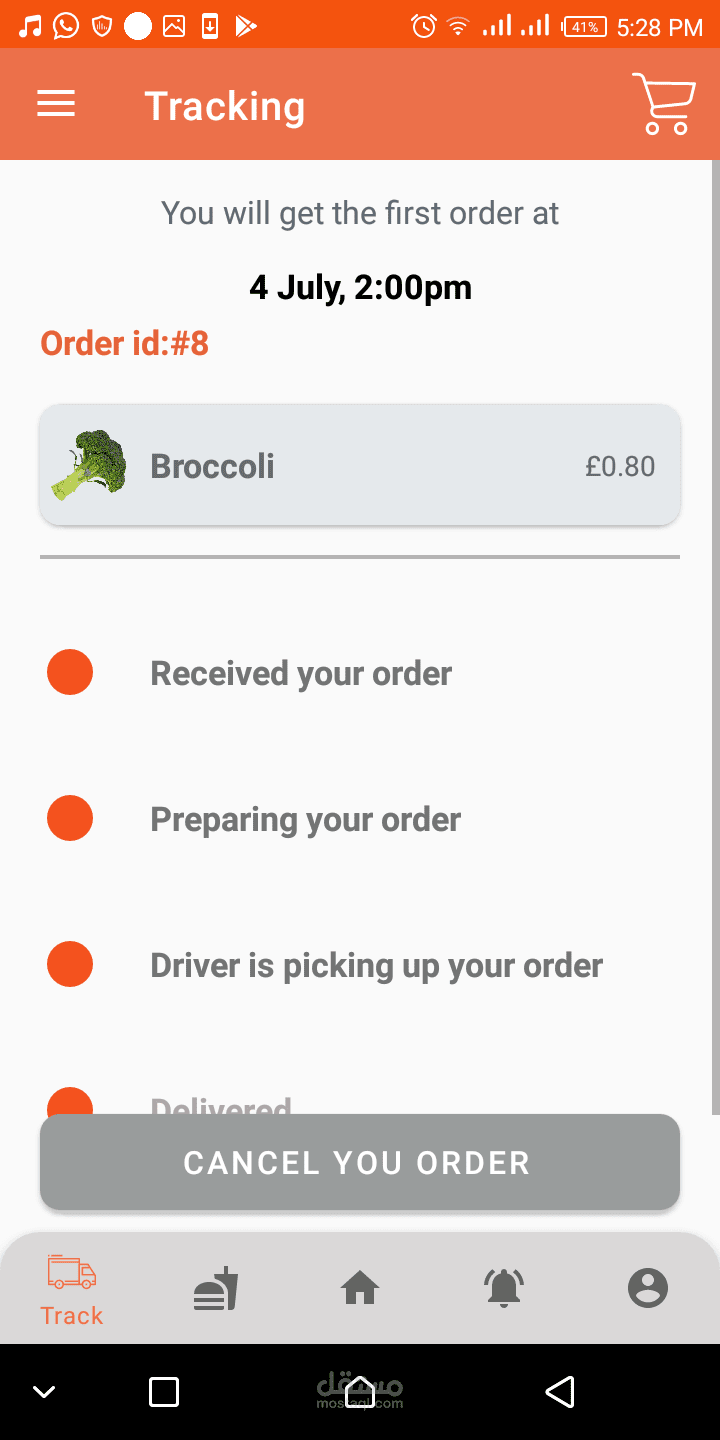Screen dimensions: 720x1440
Task: Select the Preparing your order status dot
Action: click(70, 819)
